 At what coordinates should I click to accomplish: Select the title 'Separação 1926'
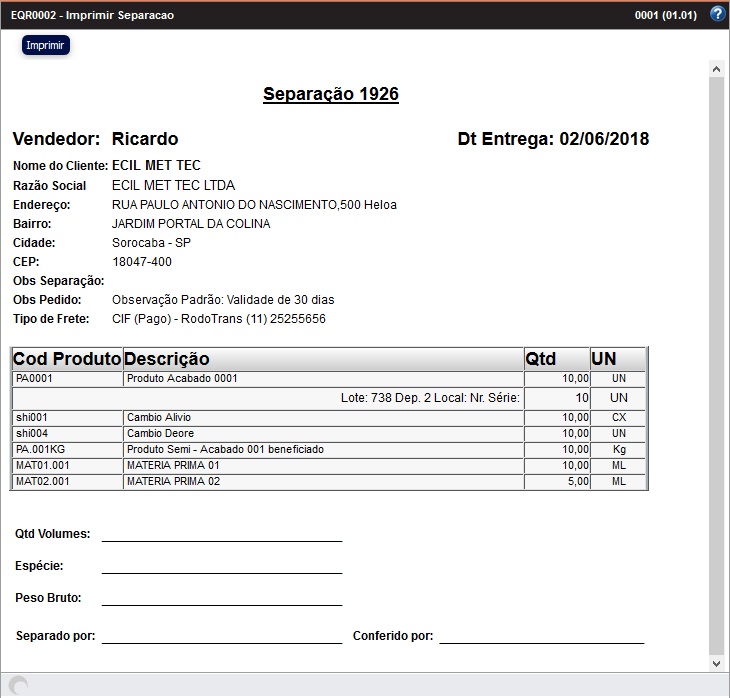pos(331,94)
